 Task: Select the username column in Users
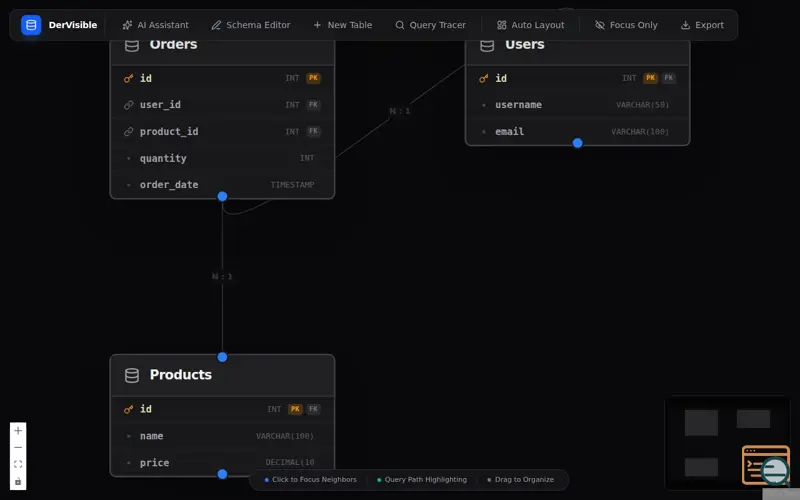pos(578,105)
